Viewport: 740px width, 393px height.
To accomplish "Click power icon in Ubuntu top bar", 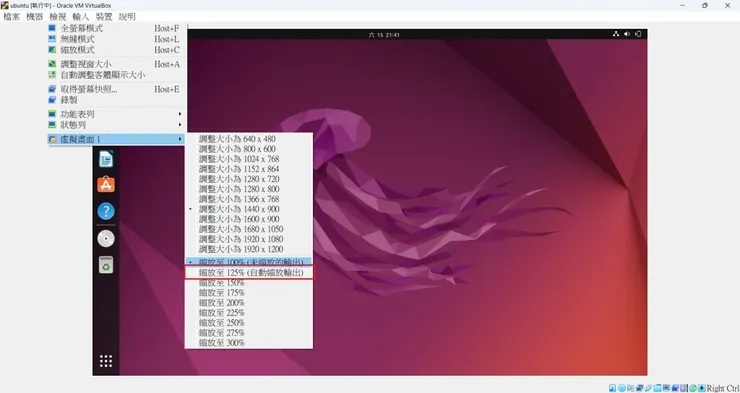I will coord(638,34).
